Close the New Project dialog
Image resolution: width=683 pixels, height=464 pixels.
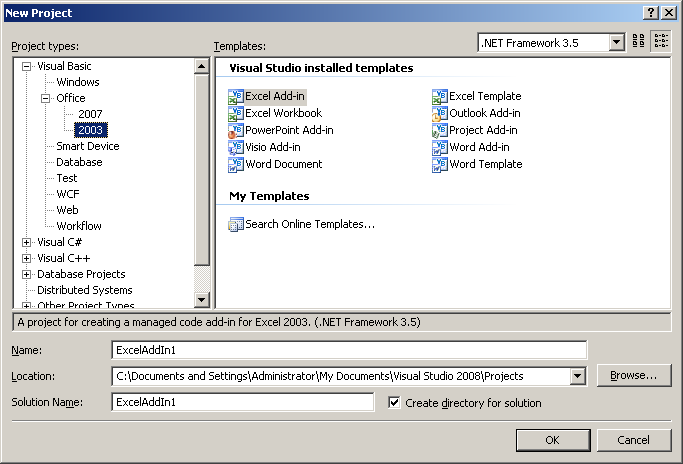click(x=669, y=13)
